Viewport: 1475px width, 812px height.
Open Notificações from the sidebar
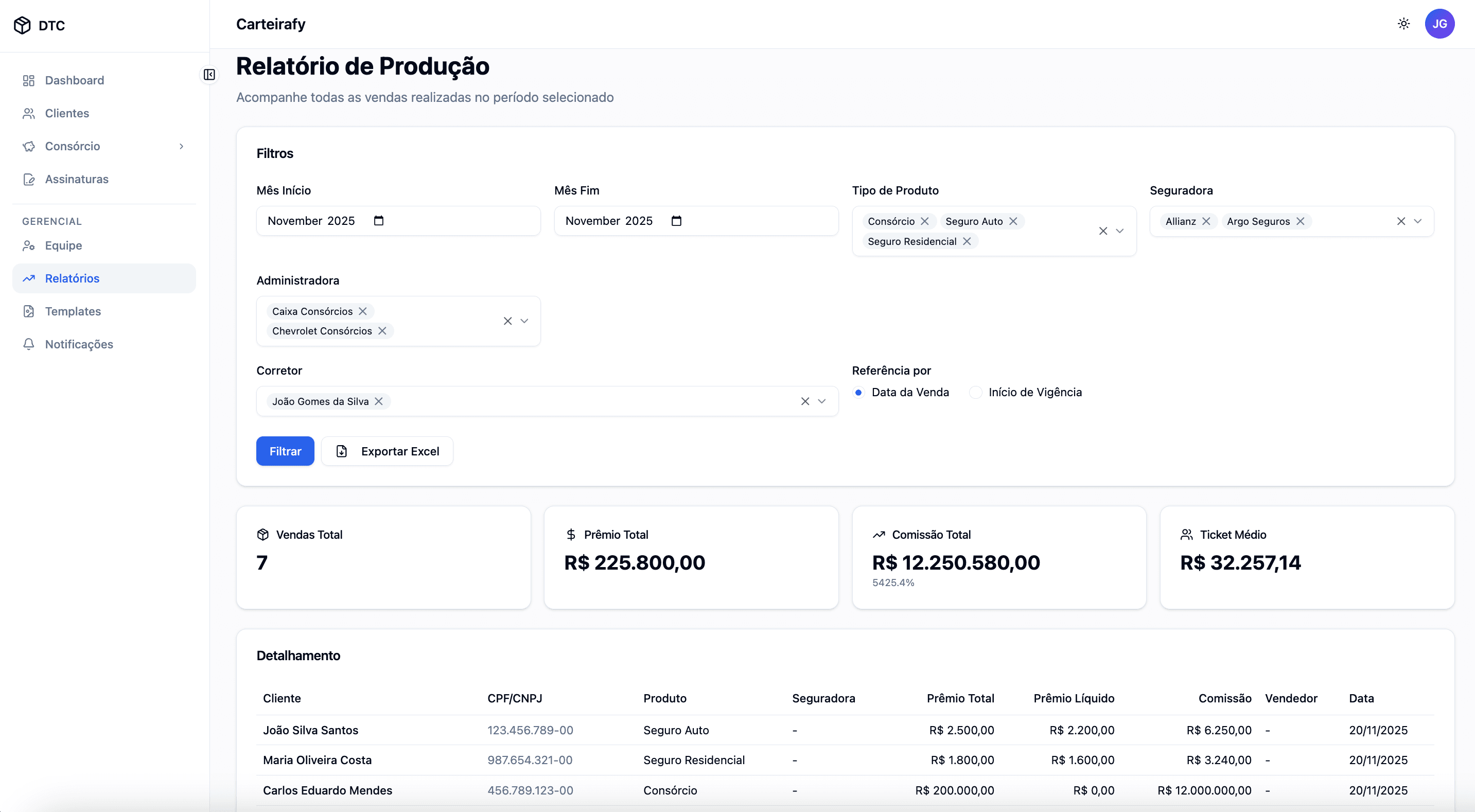click(78, 344)
